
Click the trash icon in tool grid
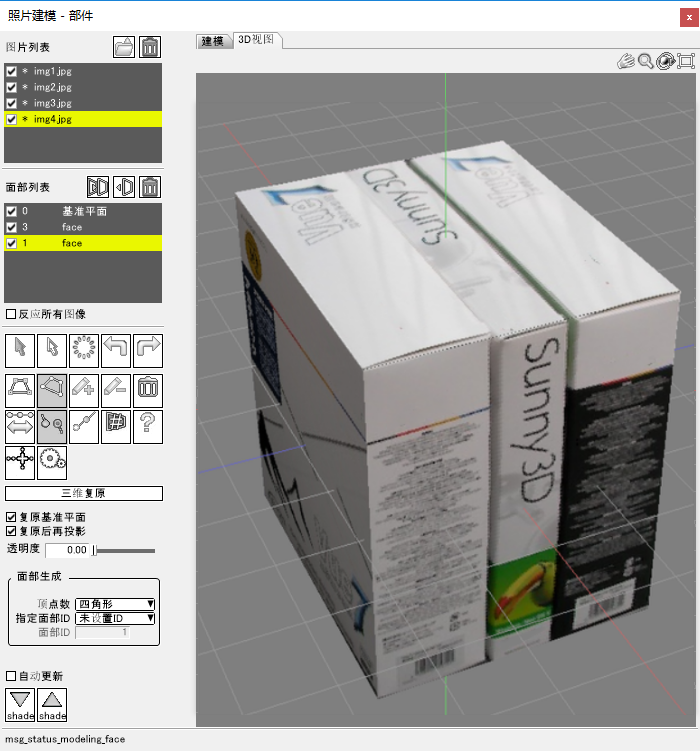148,390
